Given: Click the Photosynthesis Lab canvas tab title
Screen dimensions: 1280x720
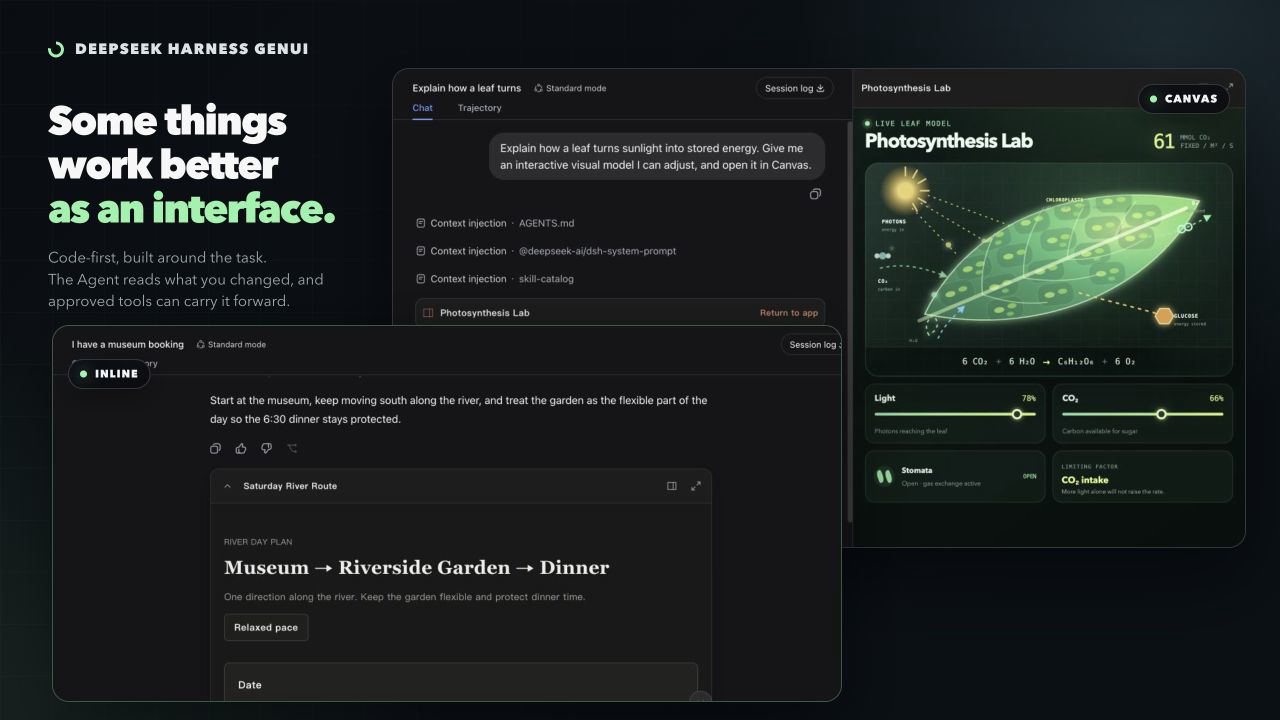Looking at the screenshot, I should coord(906,88).
